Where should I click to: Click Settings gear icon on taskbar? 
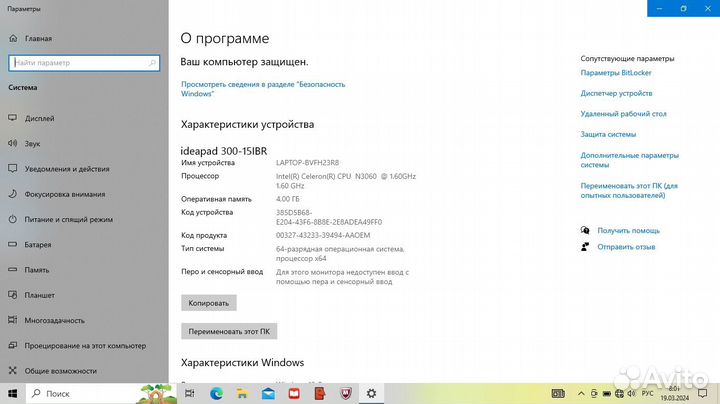coord(371,393)
